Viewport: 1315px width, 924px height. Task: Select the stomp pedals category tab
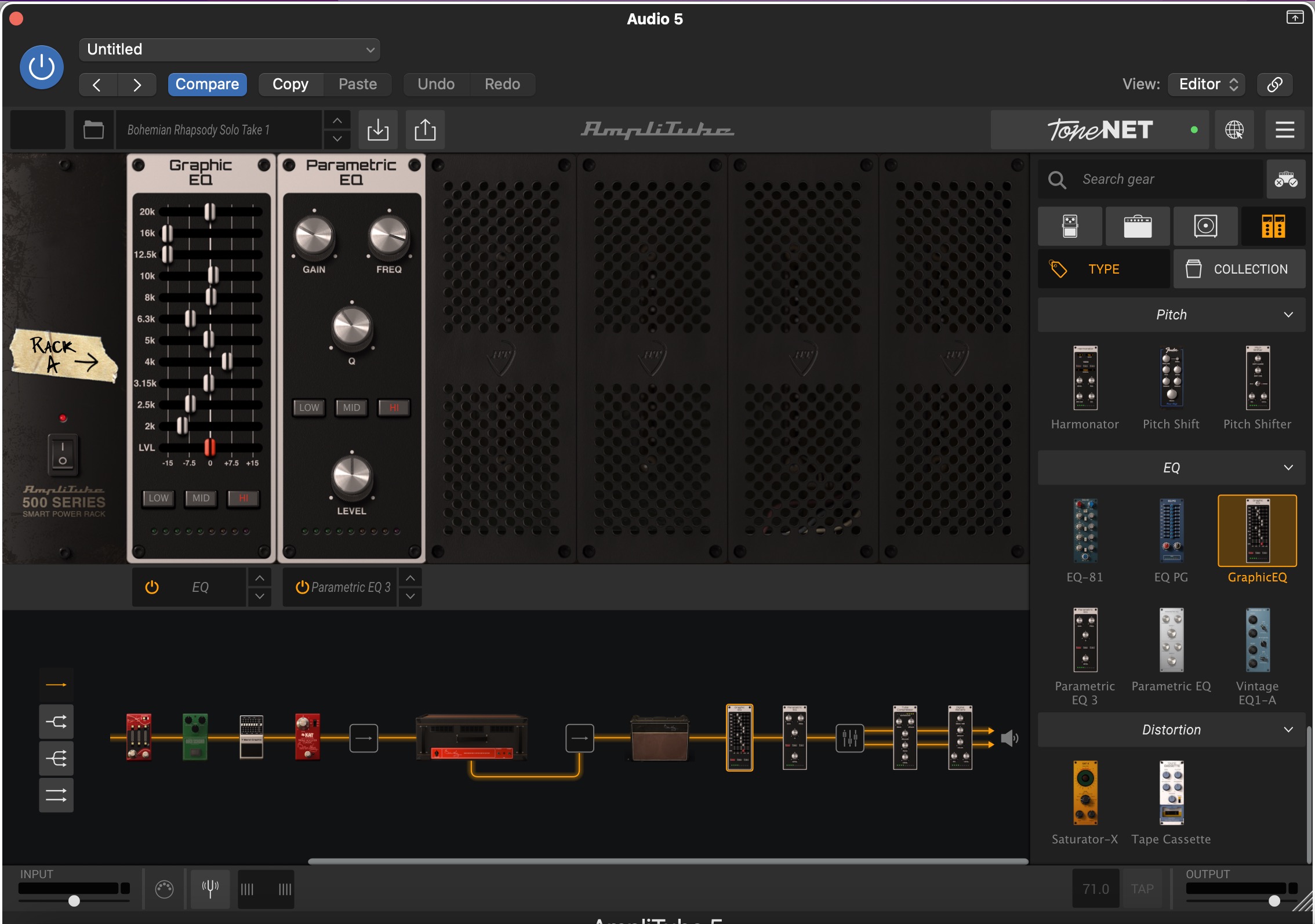pos(1070,226)
